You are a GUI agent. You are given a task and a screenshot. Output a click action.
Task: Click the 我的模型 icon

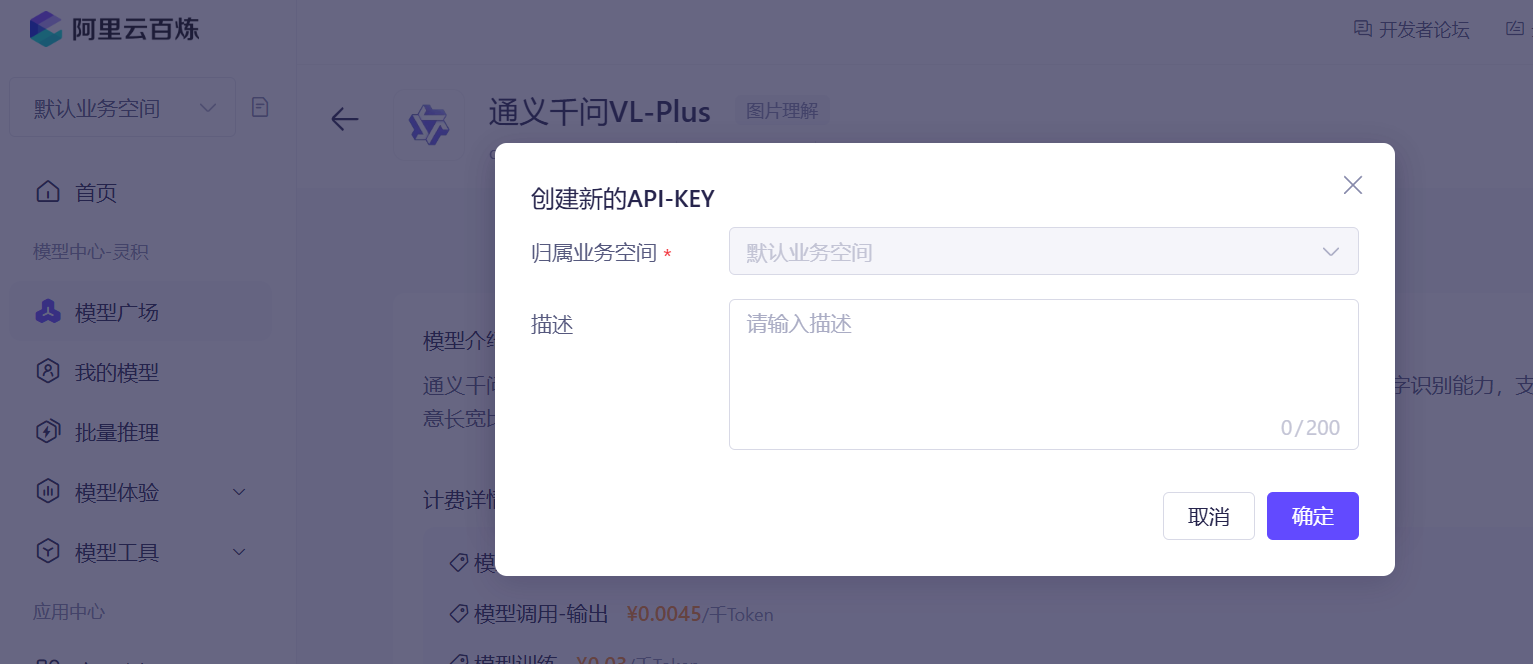point(47,372)
